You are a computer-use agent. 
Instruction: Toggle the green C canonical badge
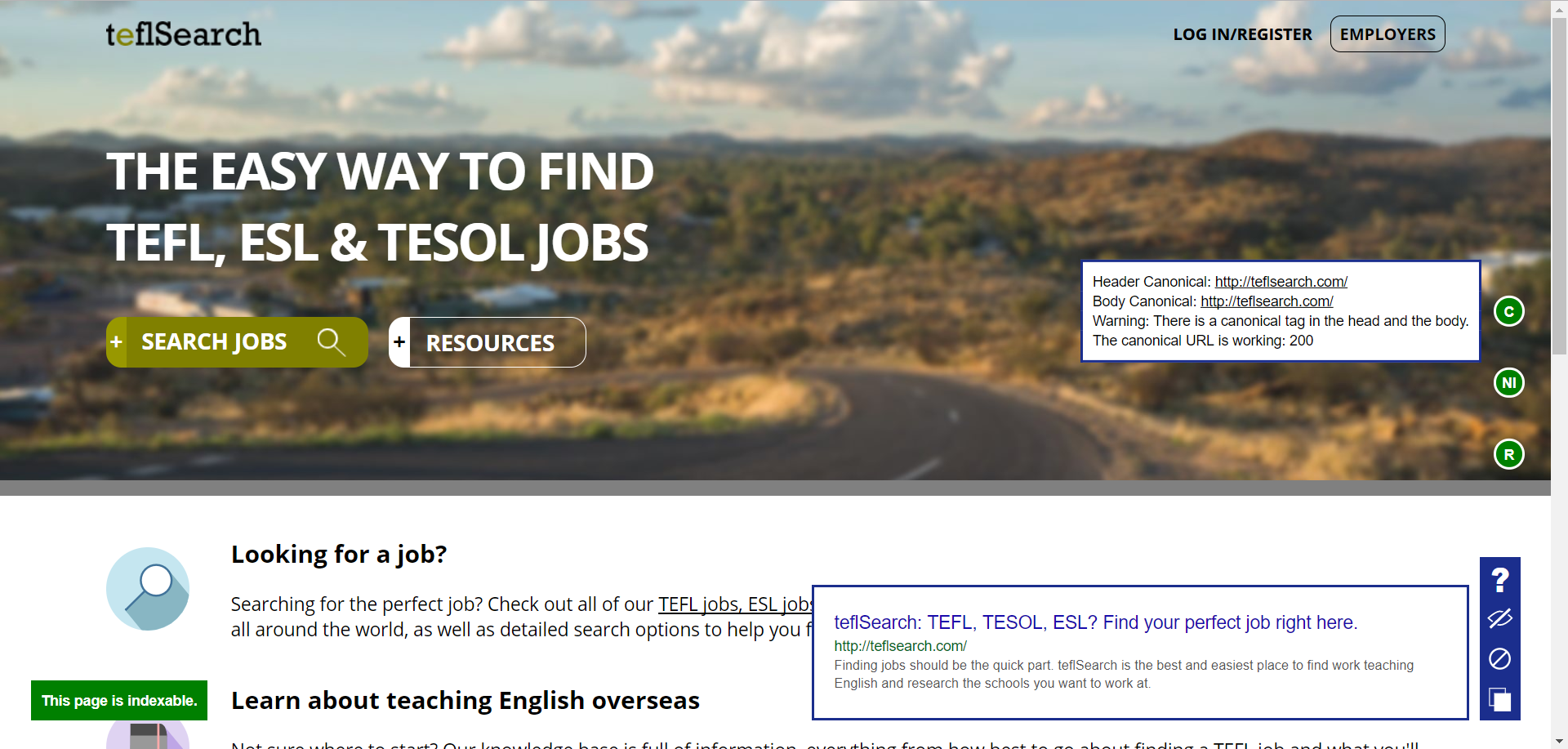(x=1509, y=311)
